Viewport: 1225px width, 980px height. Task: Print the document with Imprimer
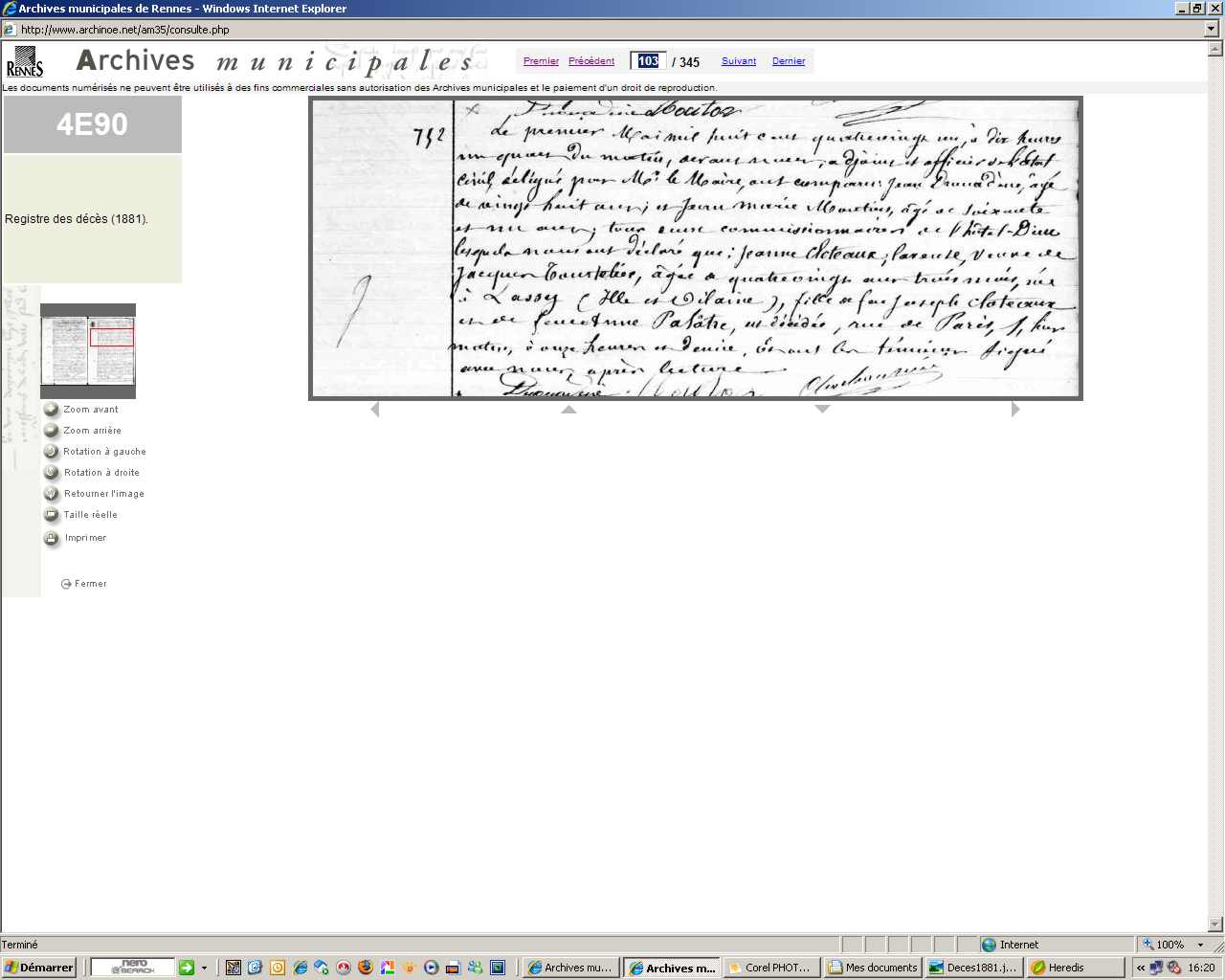(x=52, y=539)
